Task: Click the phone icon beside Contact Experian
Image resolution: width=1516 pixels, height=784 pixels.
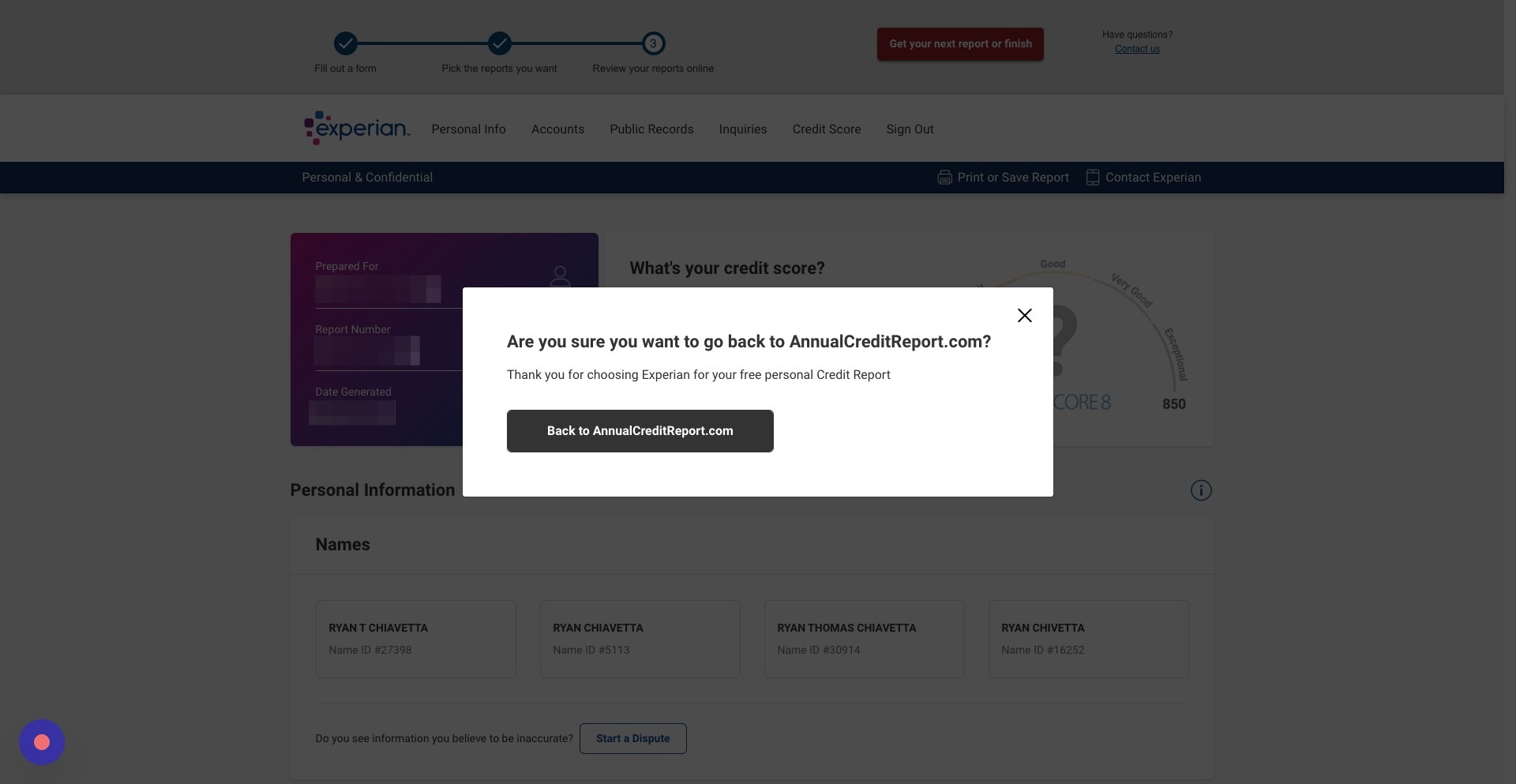Action: point(1093,178)
